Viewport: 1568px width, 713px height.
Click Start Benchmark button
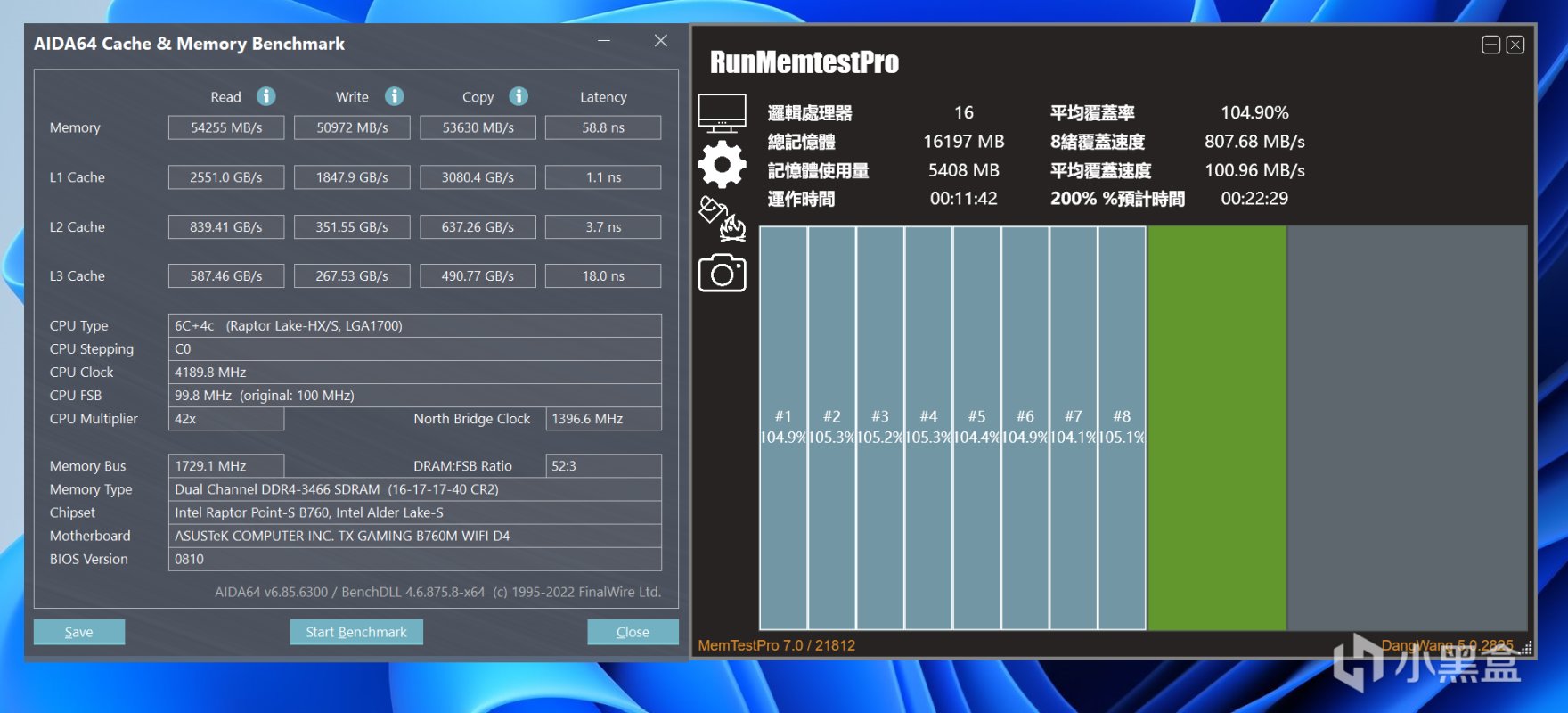[356, 632]
